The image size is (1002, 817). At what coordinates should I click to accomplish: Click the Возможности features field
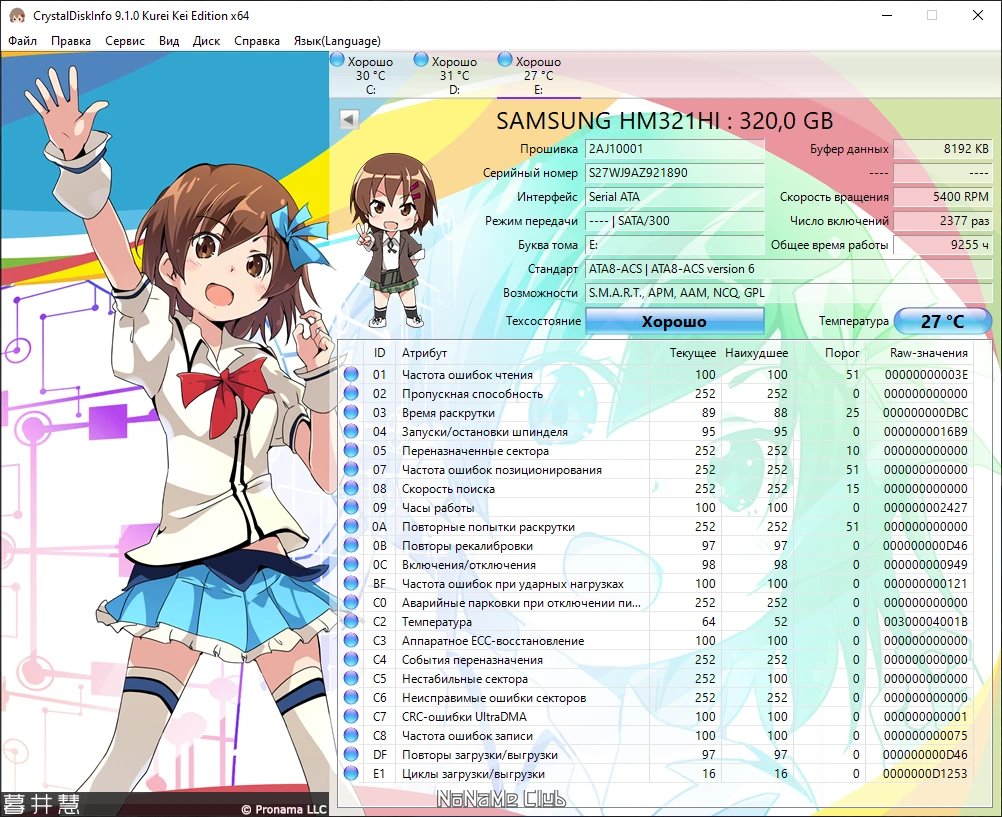tap(789, 293)
